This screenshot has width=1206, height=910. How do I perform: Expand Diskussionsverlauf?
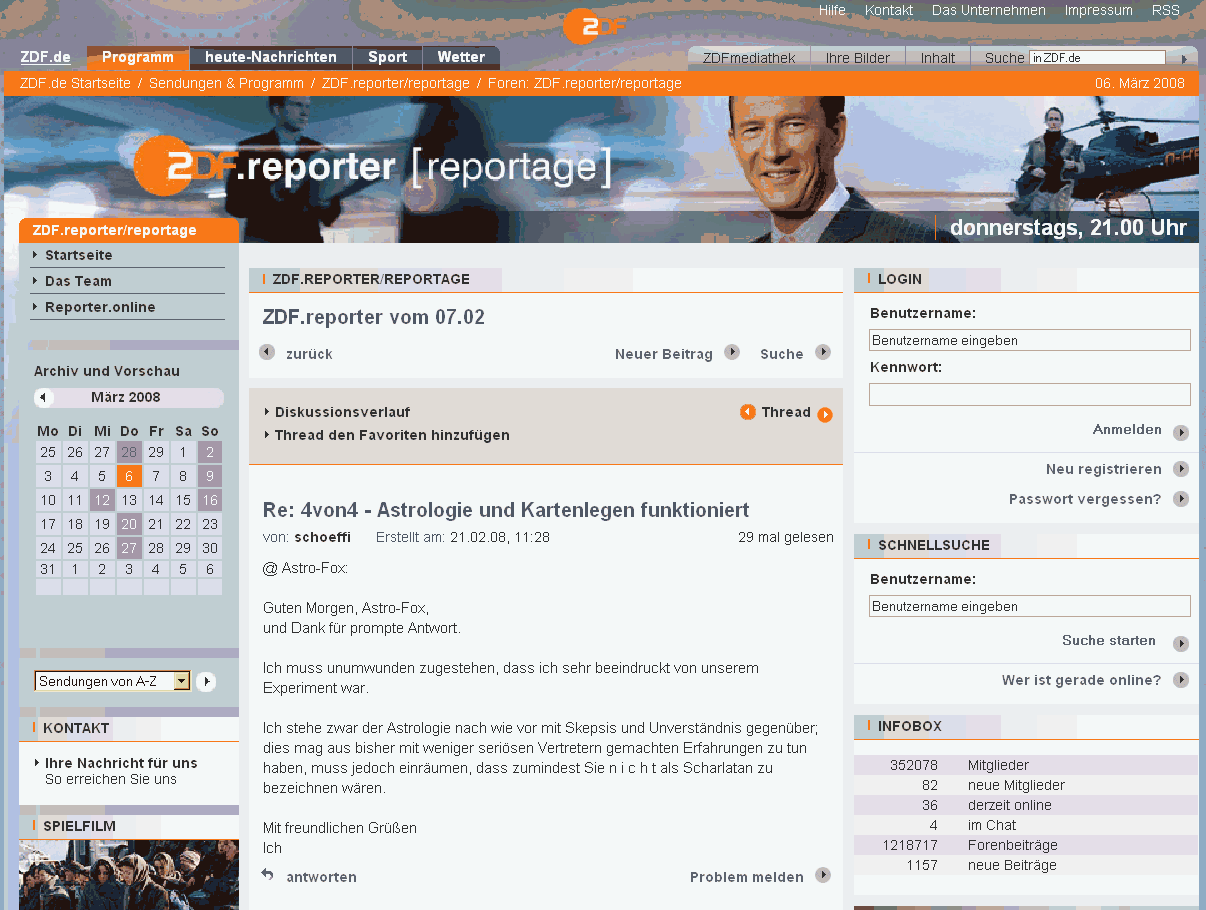point(342,412)
